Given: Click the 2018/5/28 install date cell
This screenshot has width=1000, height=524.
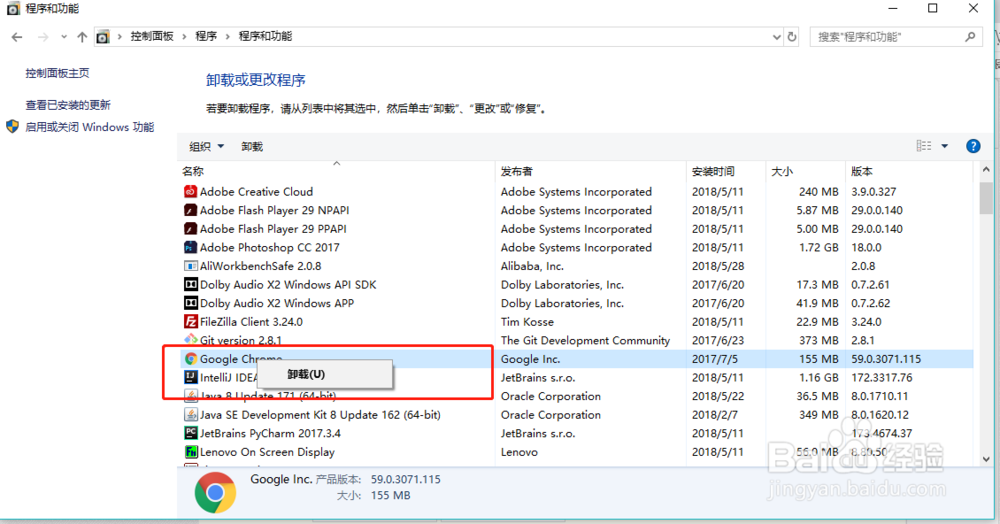Looking at the screenshot, I should click(x=717, y=266).
